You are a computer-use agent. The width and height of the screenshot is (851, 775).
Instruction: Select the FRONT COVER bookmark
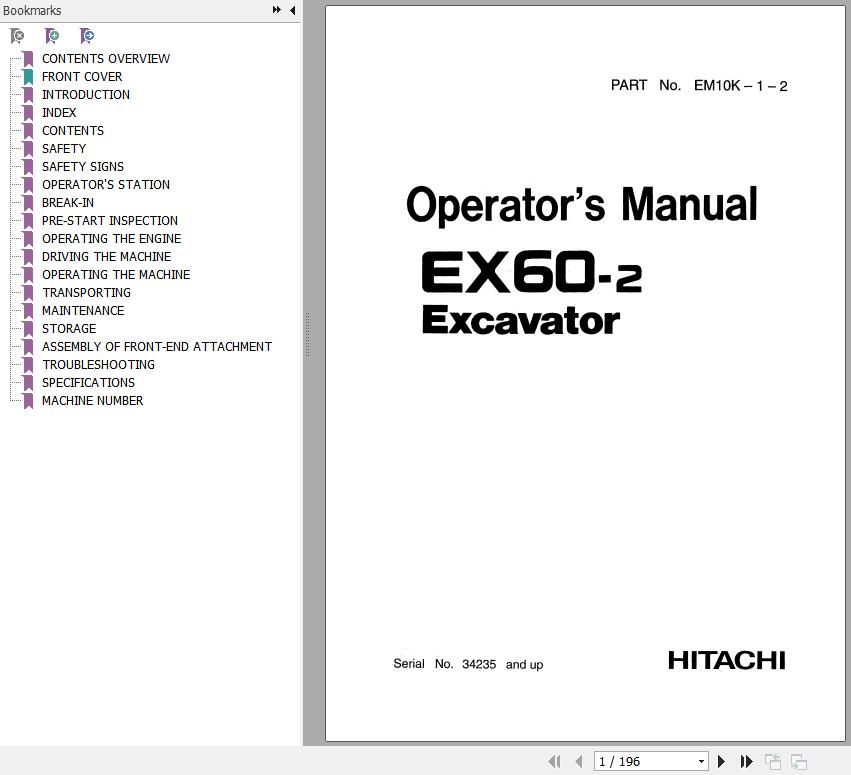82,77
